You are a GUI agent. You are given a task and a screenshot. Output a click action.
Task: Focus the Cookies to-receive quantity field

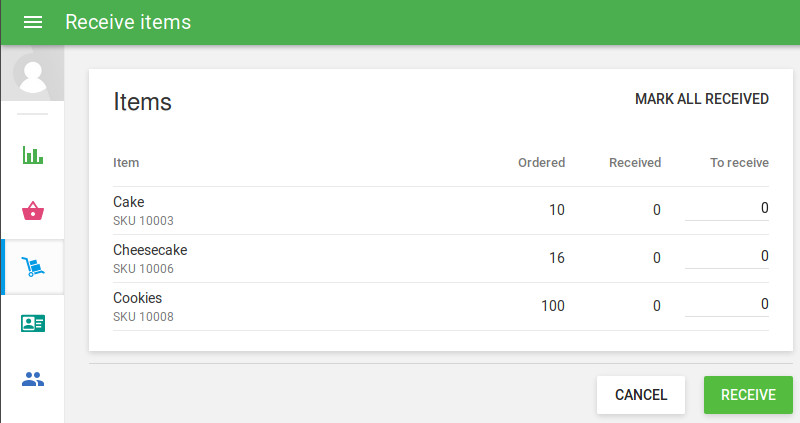coord(727,304)
